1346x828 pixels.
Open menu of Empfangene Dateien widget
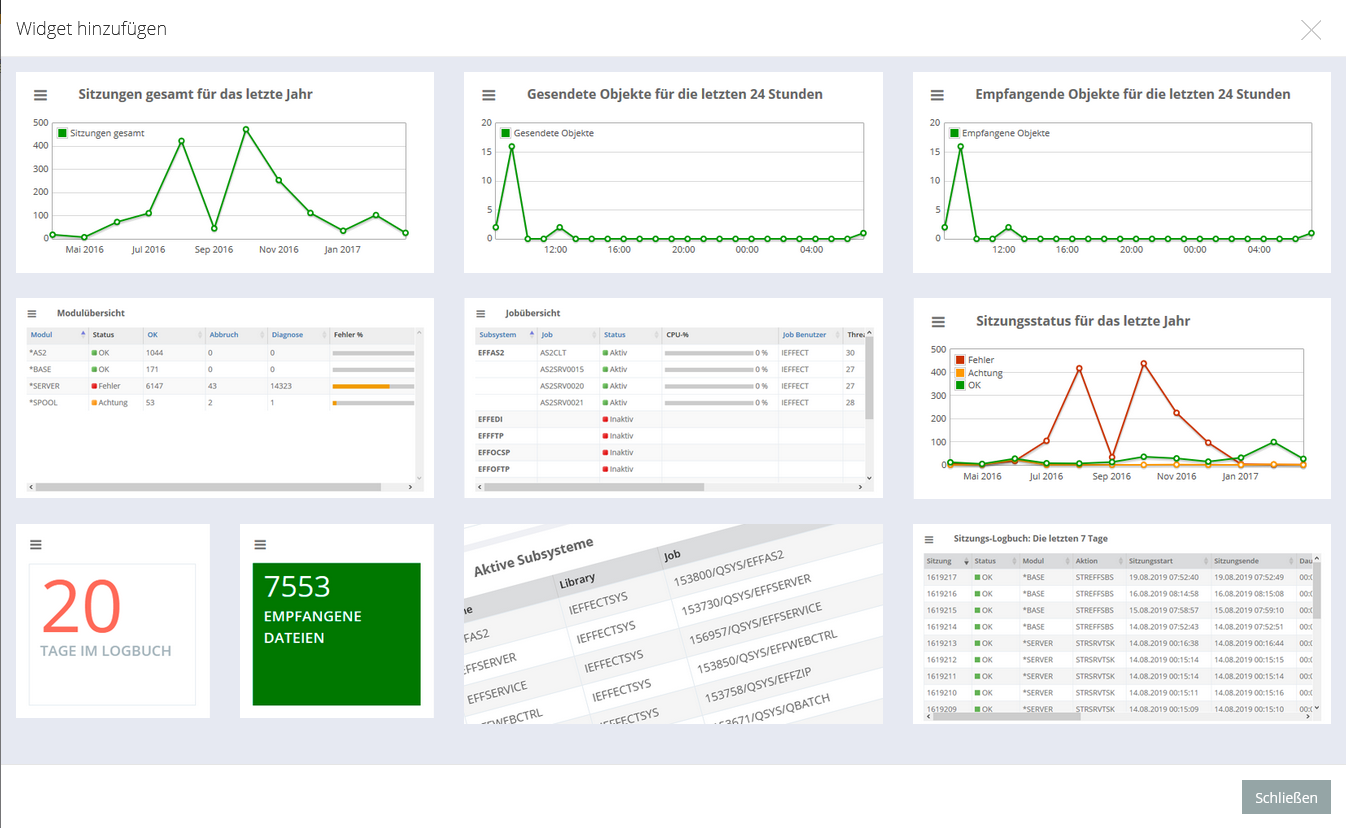pos(260,545)
